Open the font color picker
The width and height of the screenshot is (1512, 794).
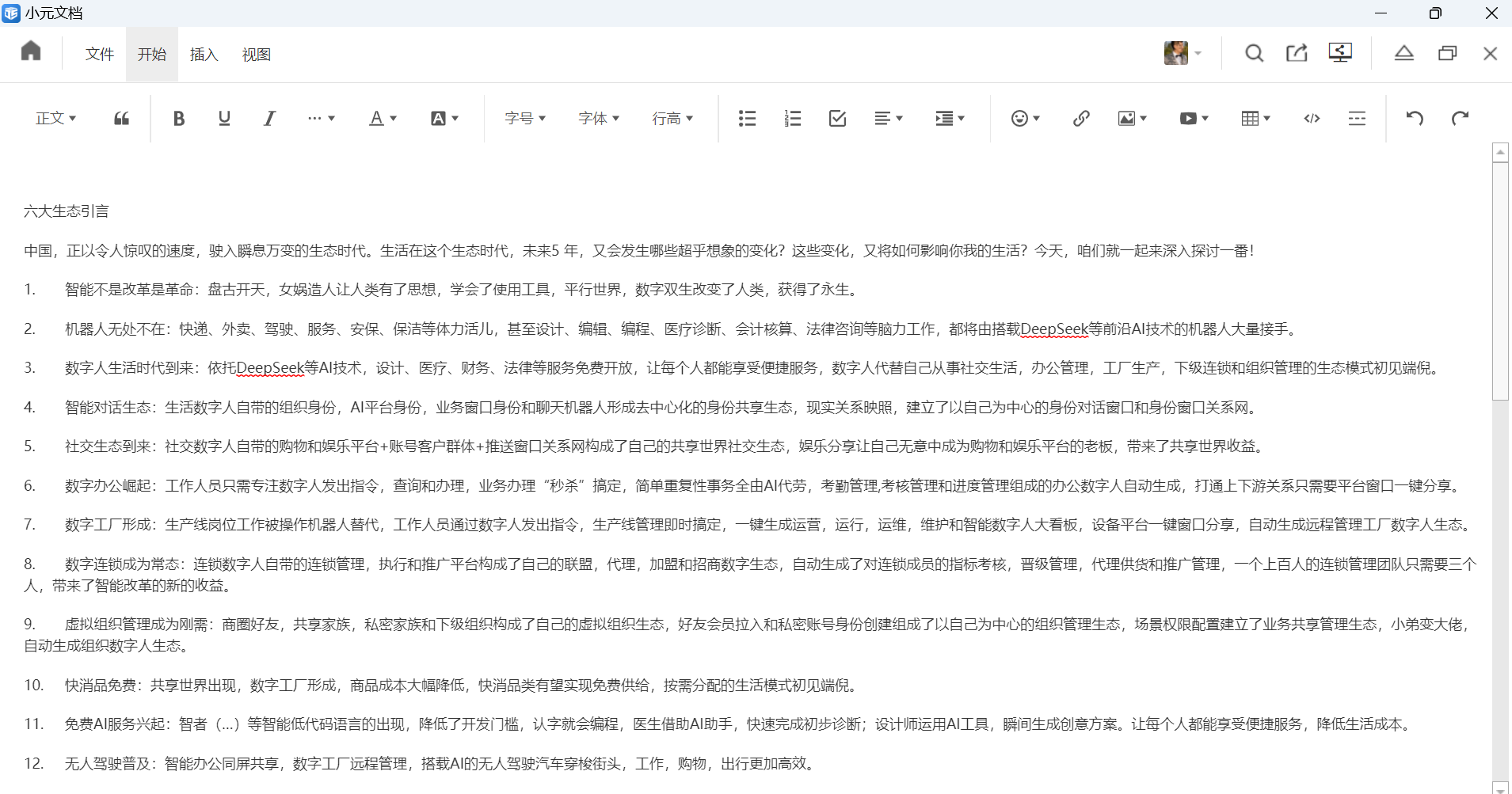tap(383, 119)
